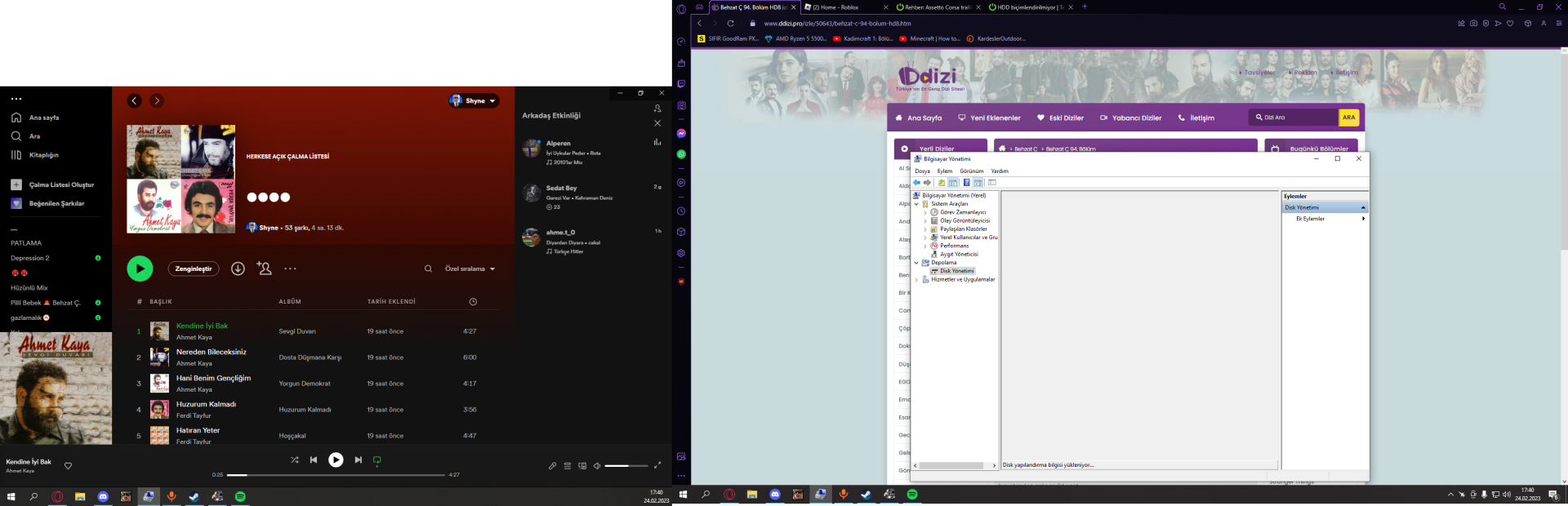The height and width of the screenshot is (506, 1568).
Task: Click the blue help icon in toolbar
Action: pyautogui.click(x=966, y=183)
